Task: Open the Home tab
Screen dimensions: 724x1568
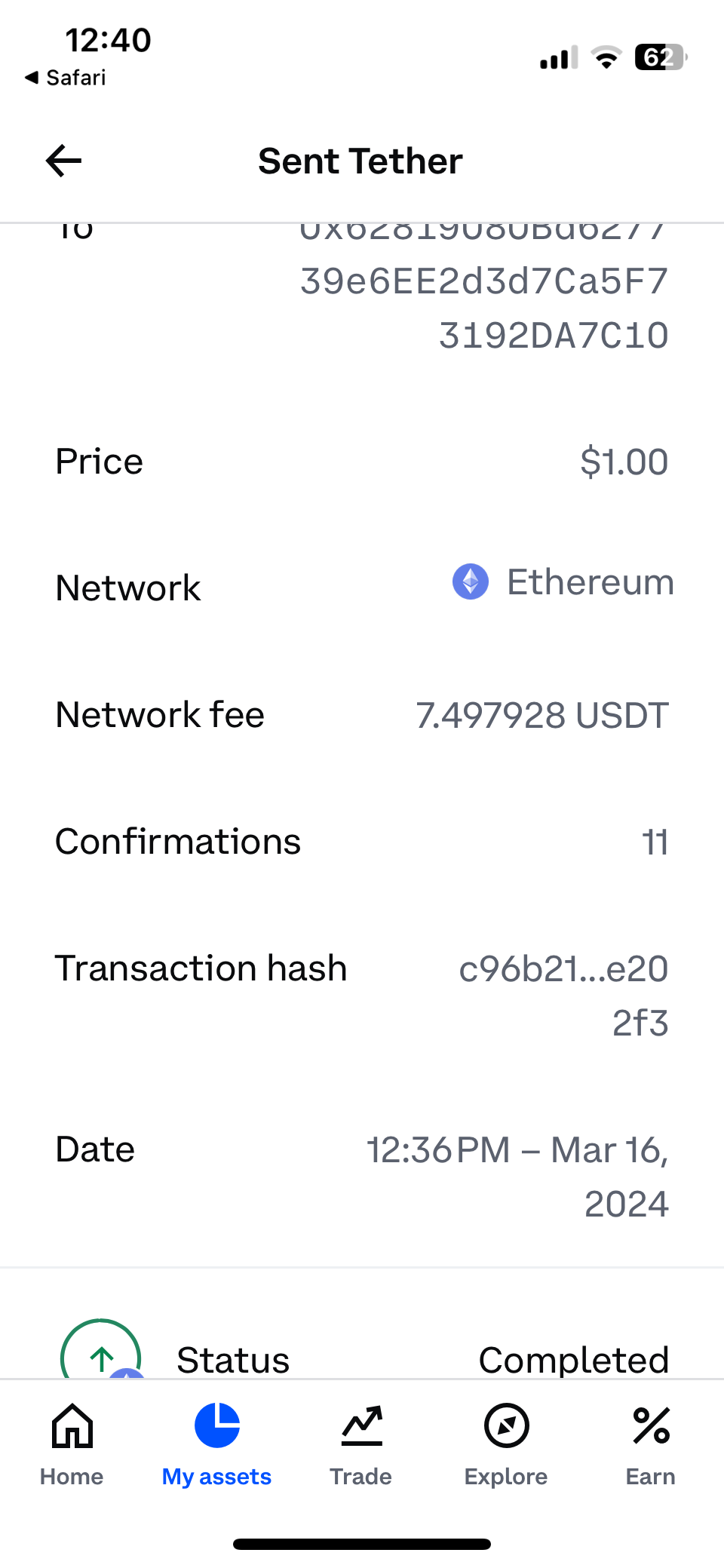Action: click(72, 1444)
